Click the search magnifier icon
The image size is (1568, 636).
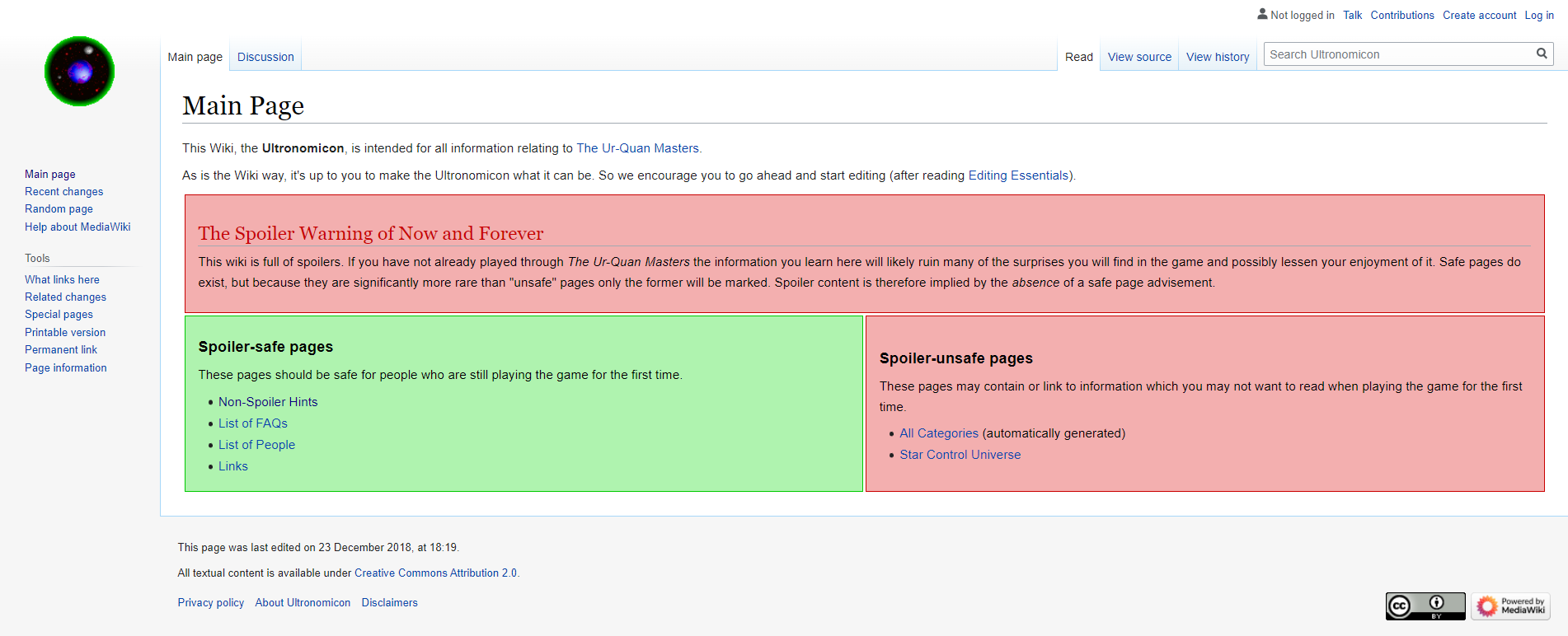tap(1542, 54)
